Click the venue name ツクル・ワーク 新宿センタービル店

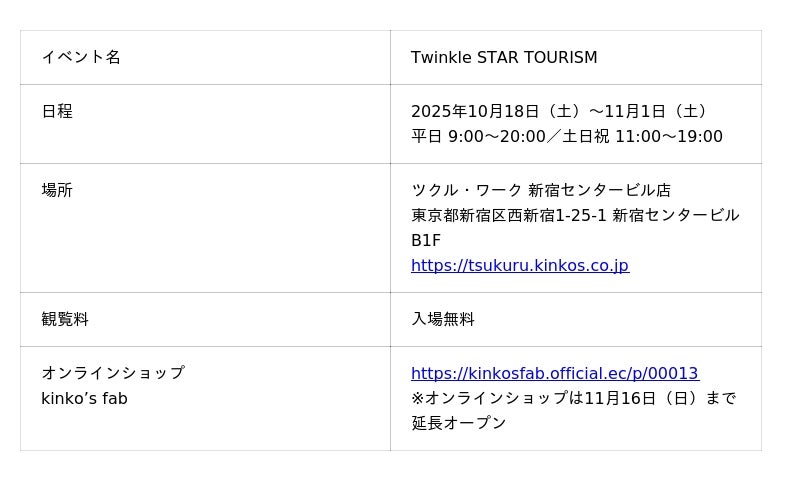[x=541, y=191]
